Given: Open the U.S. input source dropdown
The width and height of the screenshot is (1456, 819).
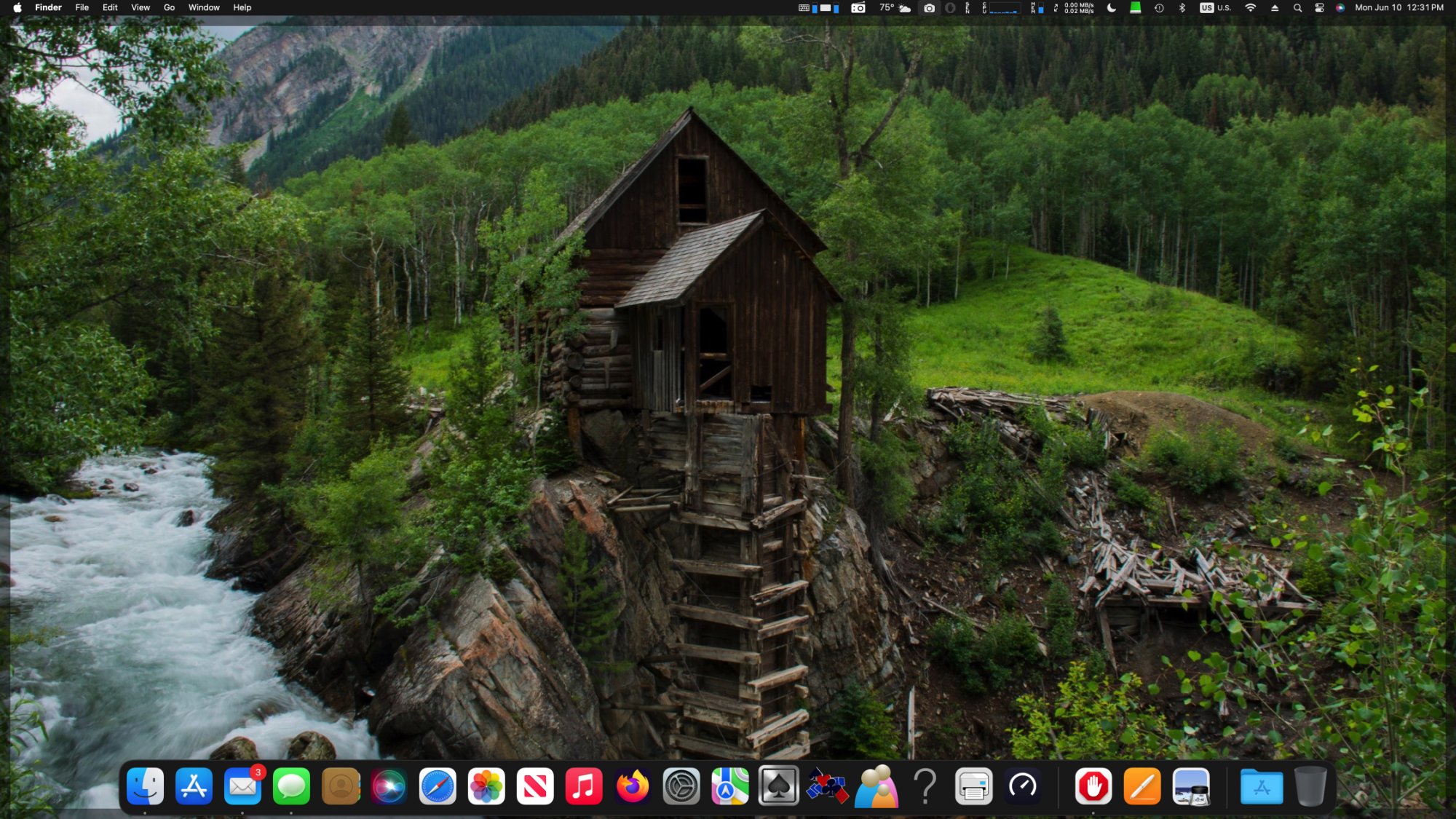Looking at the screenshot, I should click(1216, 8).
